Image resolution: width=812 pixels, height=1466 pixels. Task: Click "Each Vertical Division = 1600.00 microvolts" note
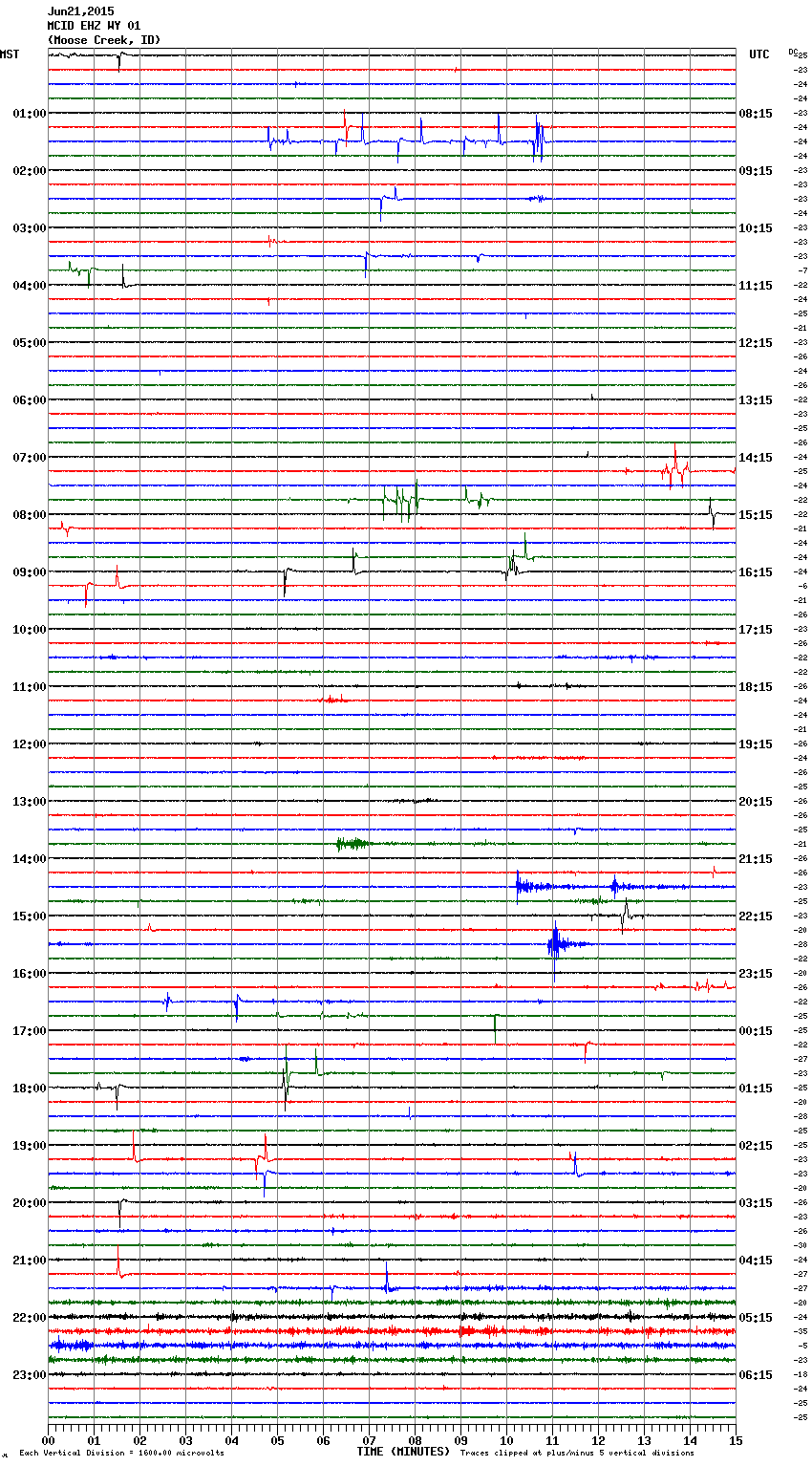pos(121,1454)
